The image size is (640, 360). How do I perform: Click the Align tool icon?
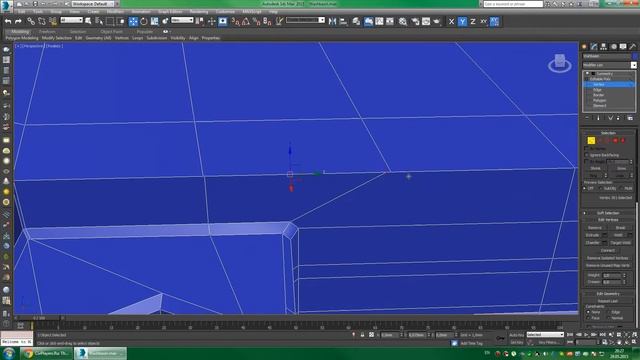(x=343, y=22)
